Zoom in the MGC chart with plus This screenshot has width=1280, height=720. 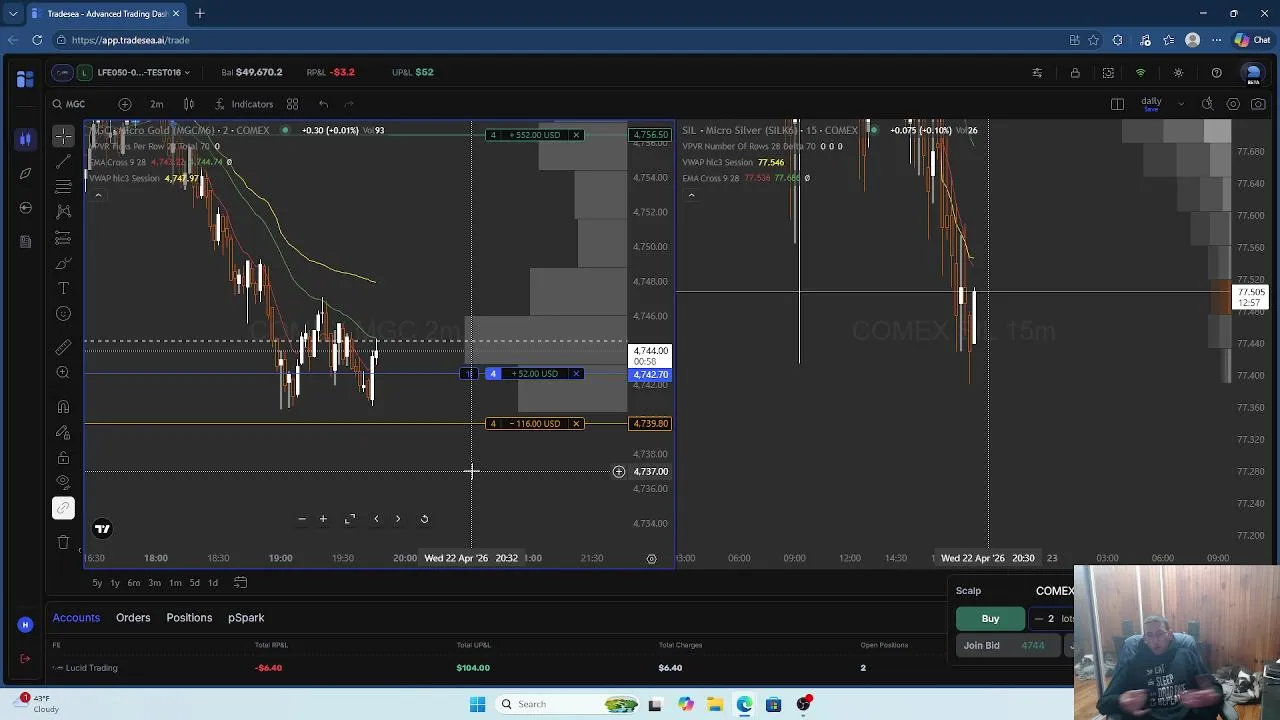323,519
